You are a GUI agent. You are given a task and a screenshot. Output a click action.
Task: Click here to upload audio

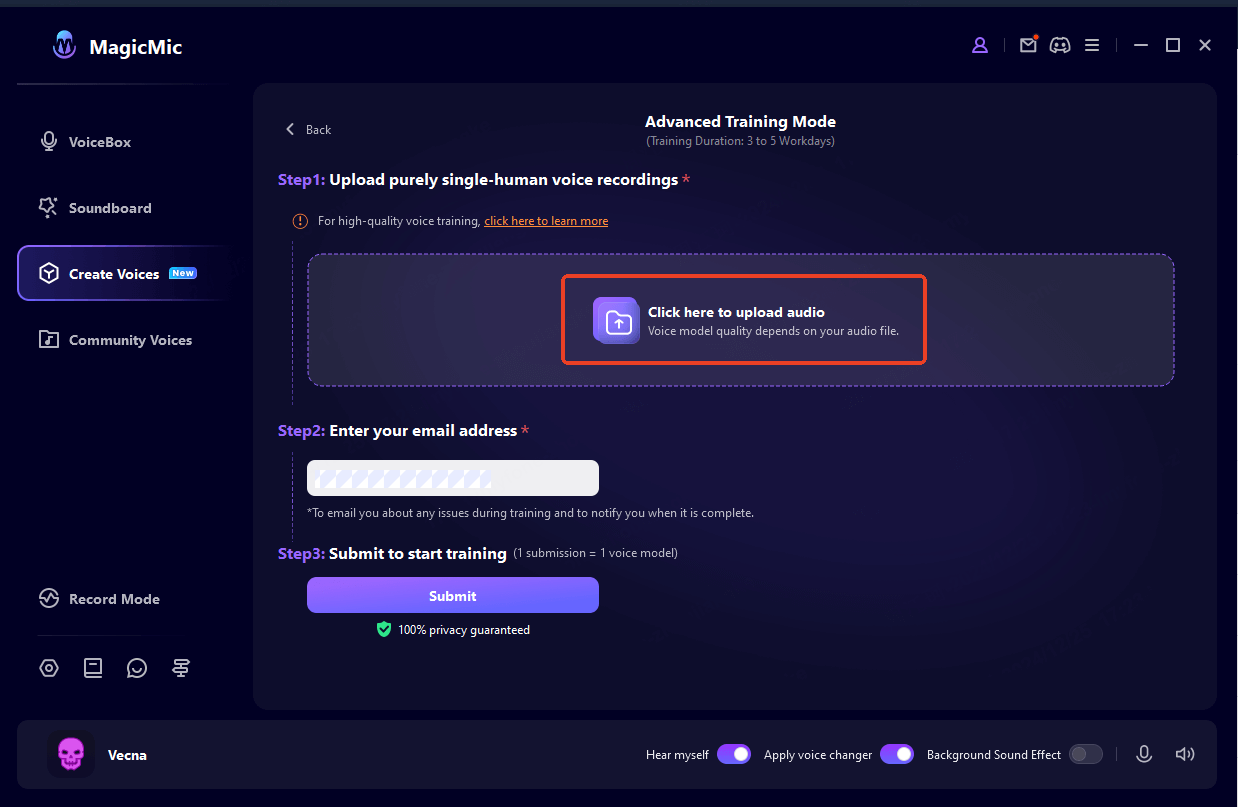coord(743,320)
